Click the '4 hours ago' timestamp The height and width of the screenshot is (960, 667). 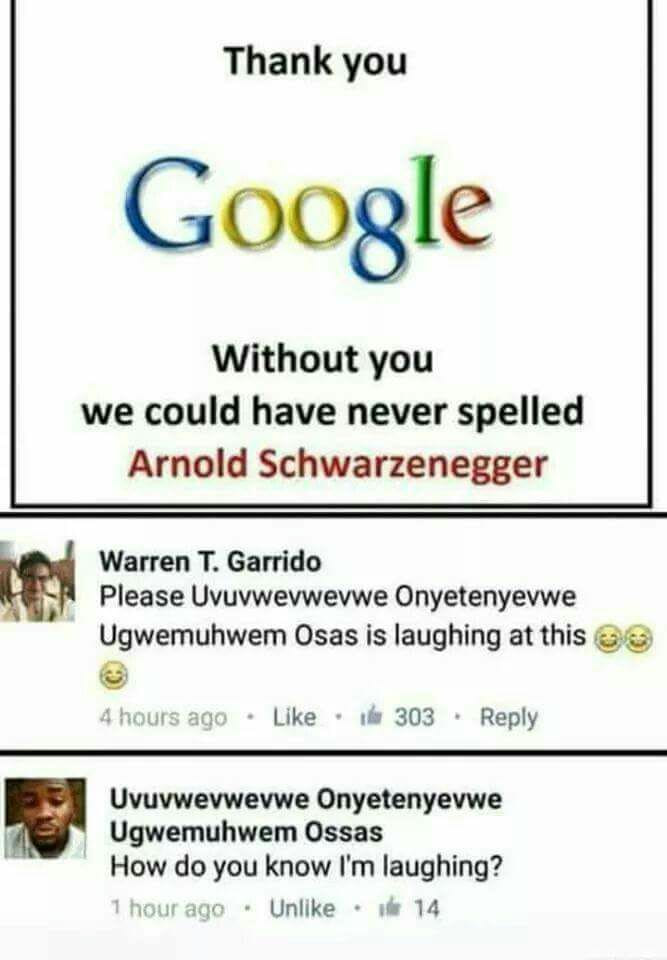click(x=163, y=717)
